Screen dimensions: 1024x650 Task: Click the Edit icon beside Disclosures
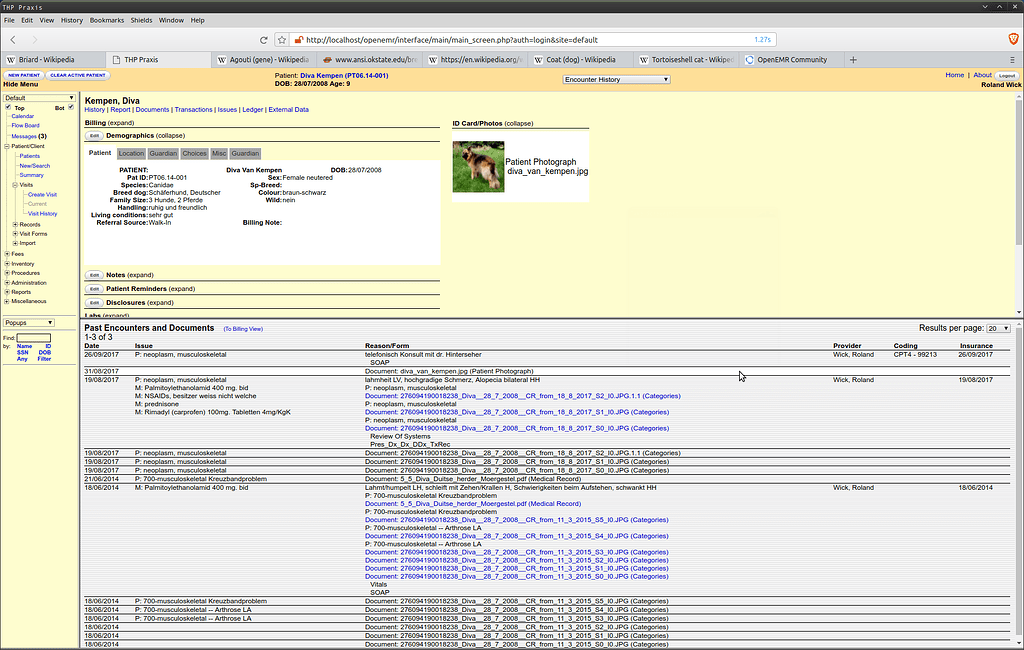click(x=94, y=302)
